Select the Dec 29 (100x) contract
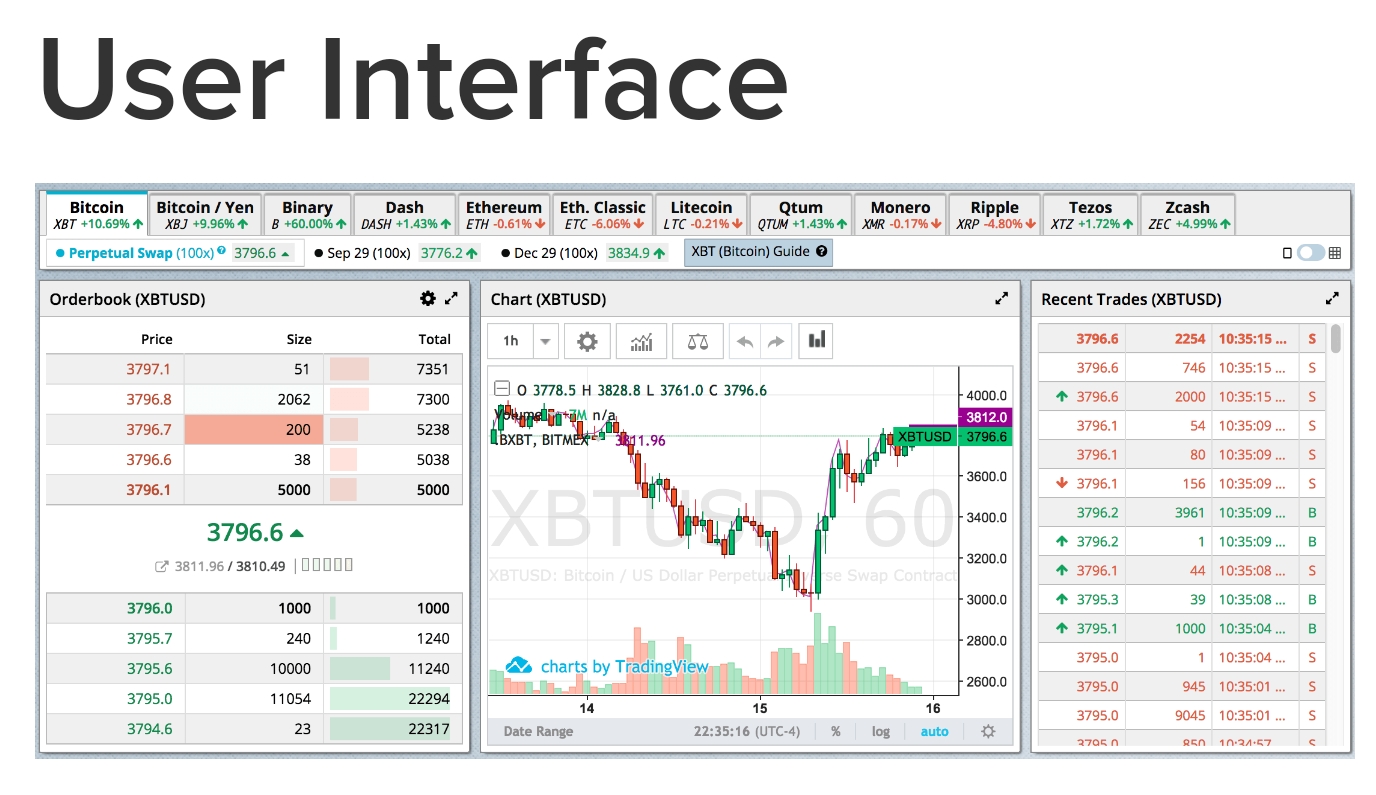Screen dimensions: 1376x795 (583, 253)
